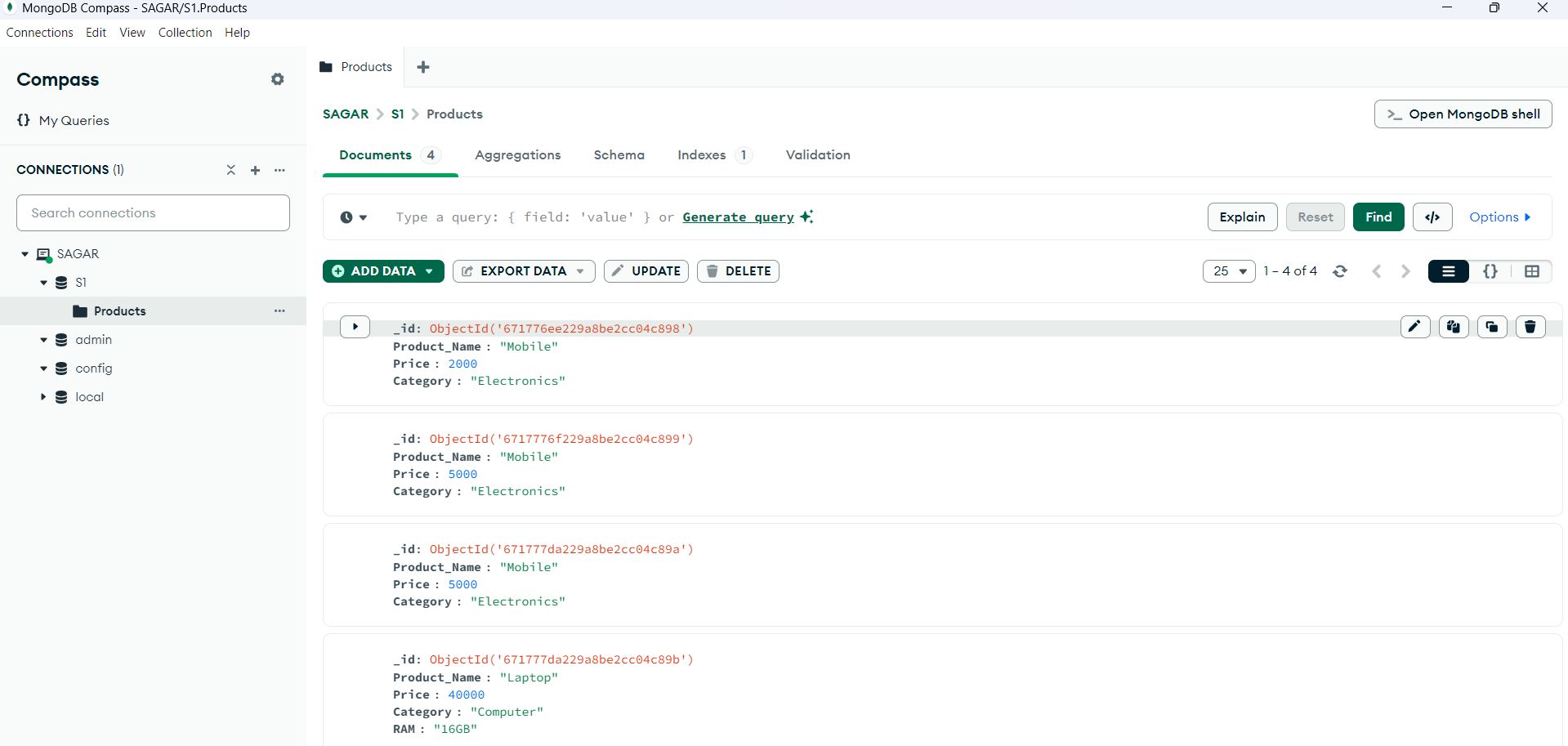Screen dimensions: 1568x746
Task: Switch to table view of documents
Action: pos(1533,270)
